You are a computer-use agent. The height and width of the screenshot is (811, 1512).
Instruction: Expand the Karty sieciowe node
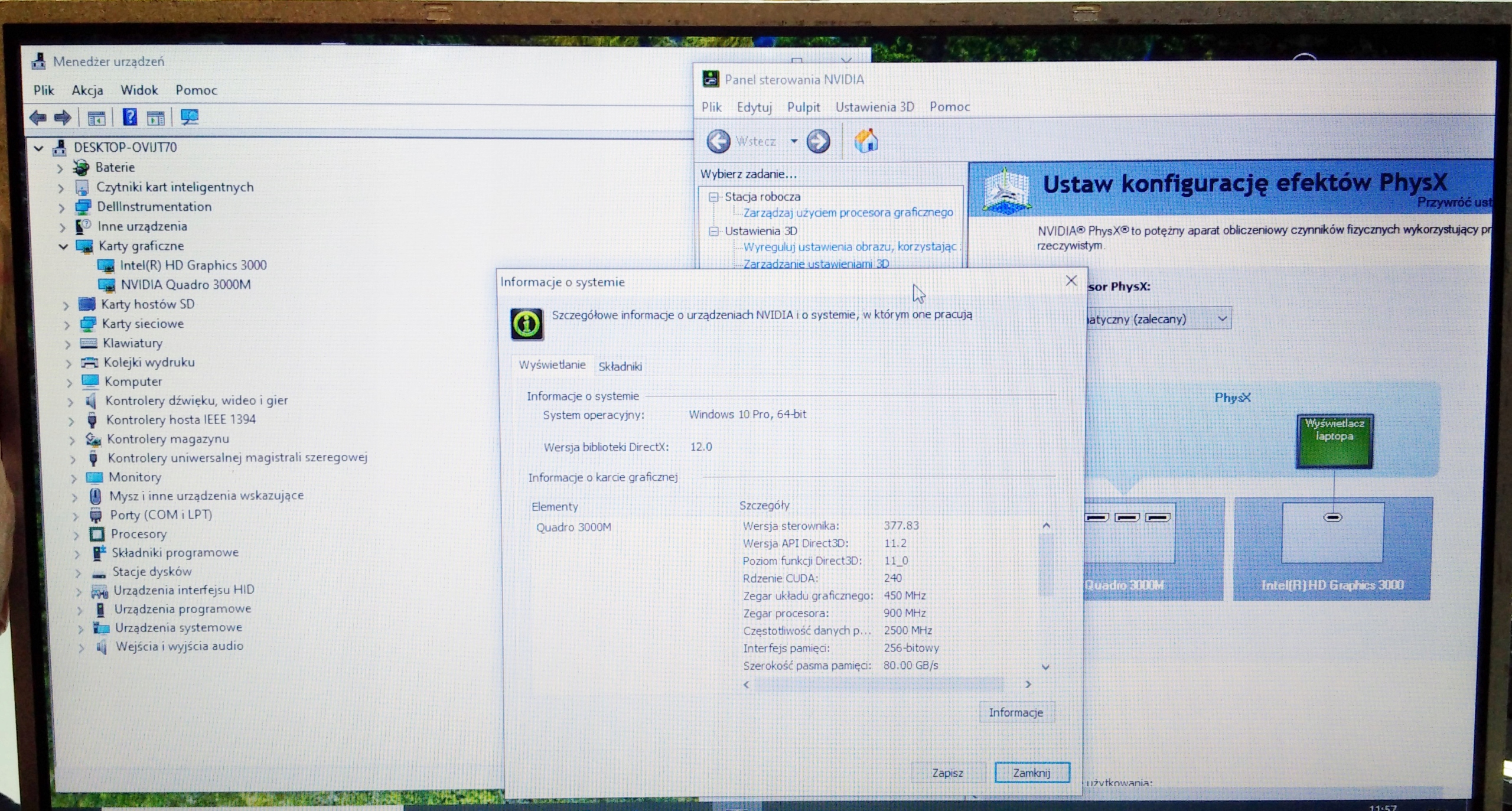67,325
